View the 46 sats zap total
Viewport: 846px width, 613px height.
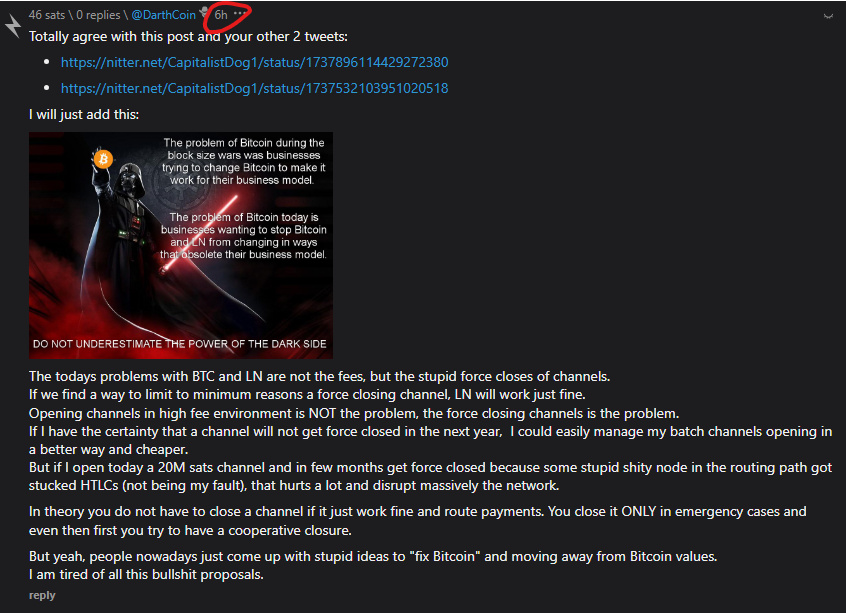pyautogui.click(x=46, y=15)
